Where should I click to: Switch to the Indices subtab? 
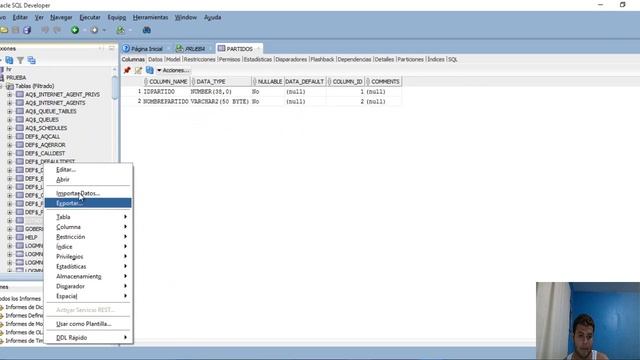click(436, 60)
